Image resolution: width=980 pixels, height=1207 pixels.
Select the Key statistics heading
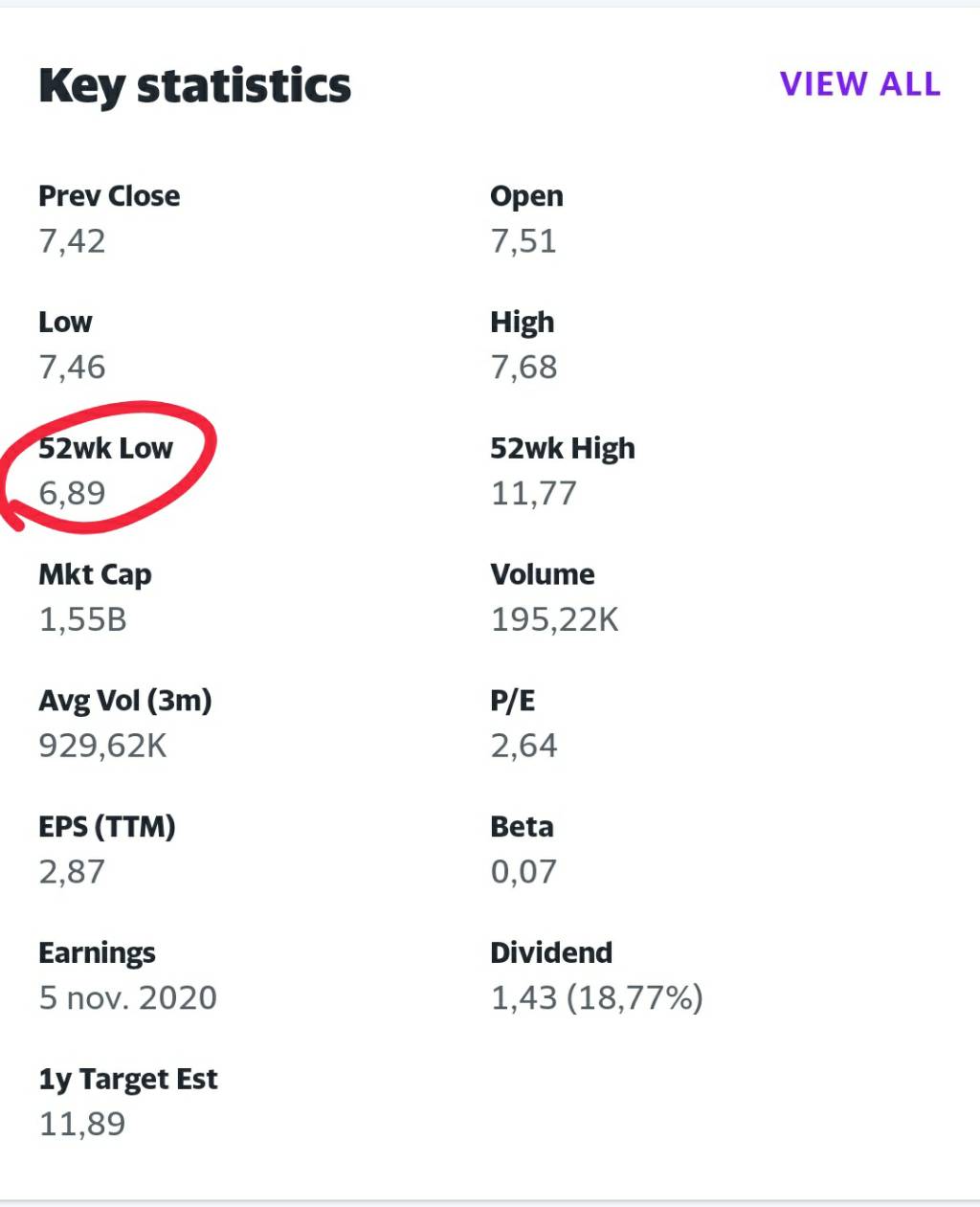[194, 86]
